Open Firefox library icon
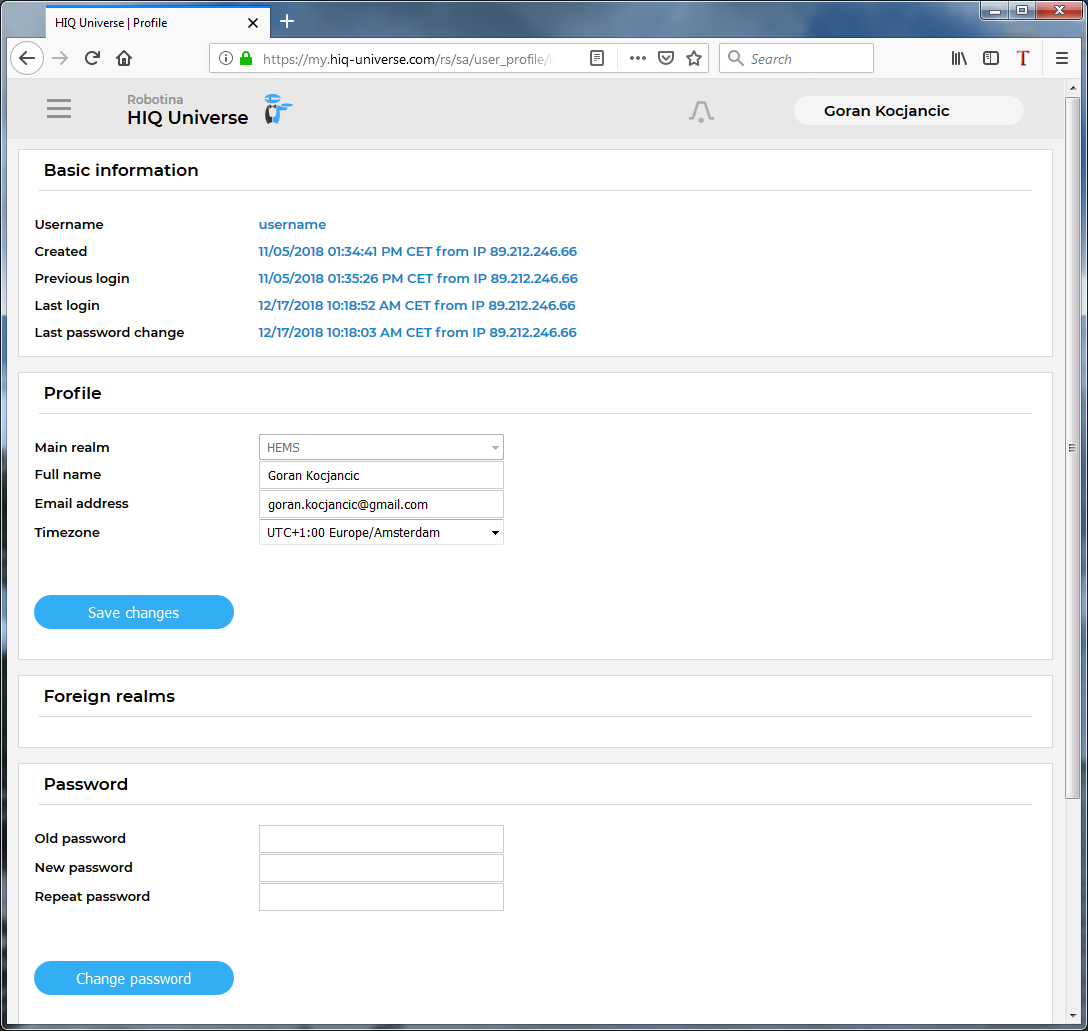The height and width of the screenshot is (1031, 1088). (959, 59)
